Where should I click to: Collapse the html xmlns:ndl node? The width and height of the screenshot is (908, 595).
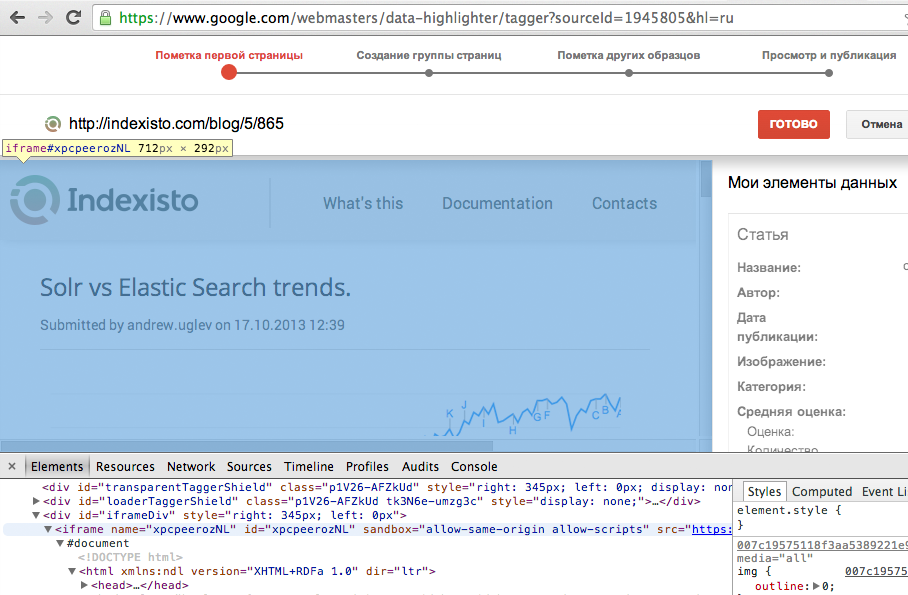click(x=72, y=571)
